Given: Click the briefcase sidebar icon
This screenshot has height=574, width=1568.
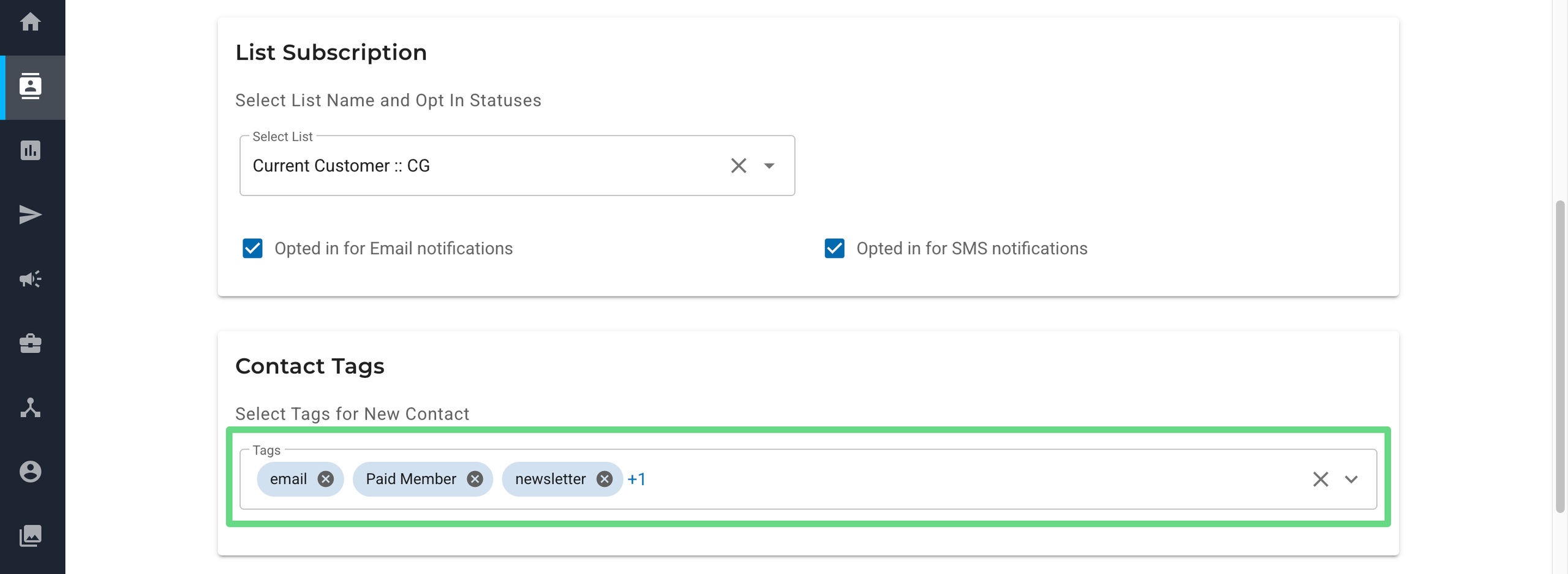Looking at the screenshot, I should coord(30,343).
